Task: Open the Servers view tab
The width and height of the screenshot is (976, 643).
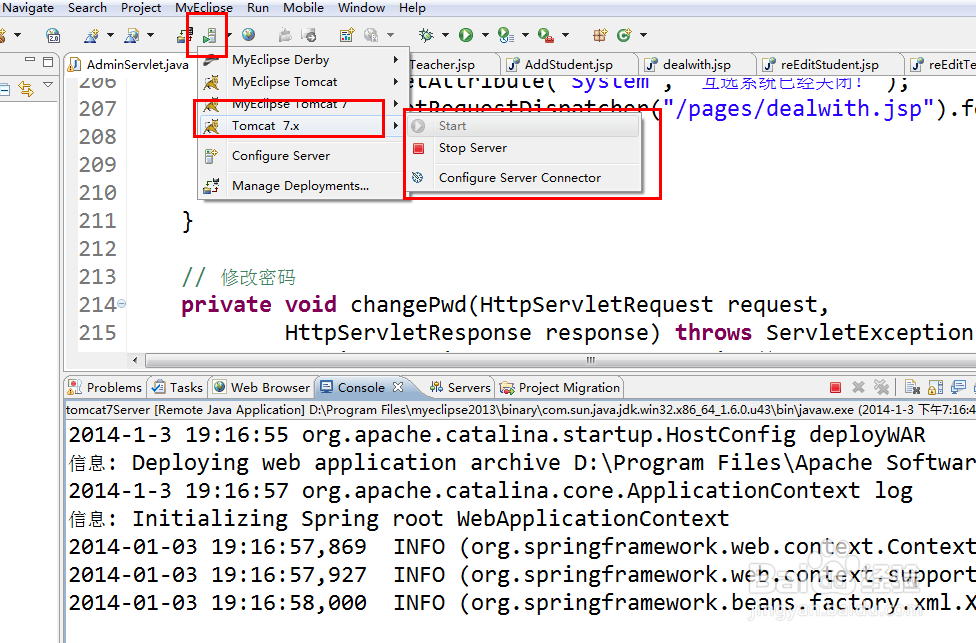Action: [460, 388]
